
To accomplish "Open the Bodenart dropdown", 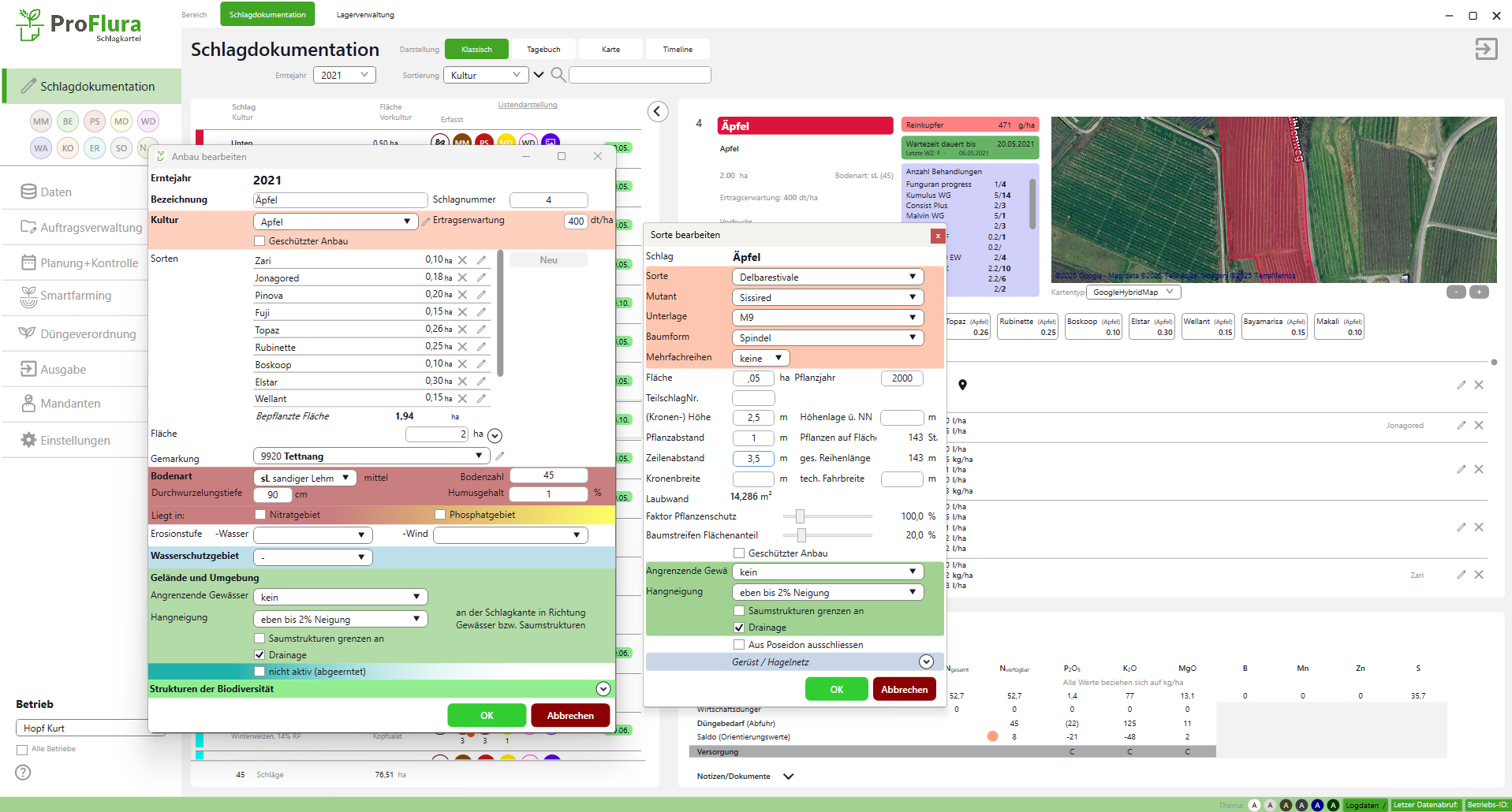I will pyautogui.click(x=304, y=478).
